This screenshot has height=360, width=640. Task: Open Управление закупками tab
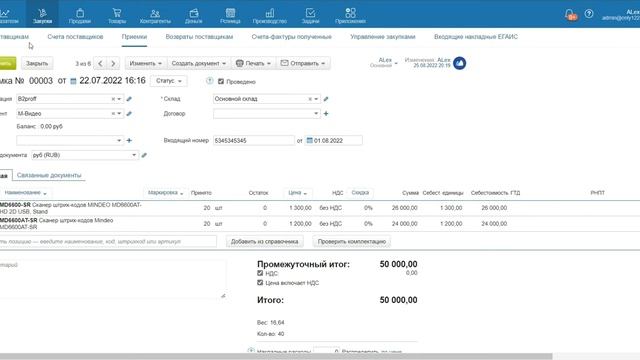click(383, 37)
